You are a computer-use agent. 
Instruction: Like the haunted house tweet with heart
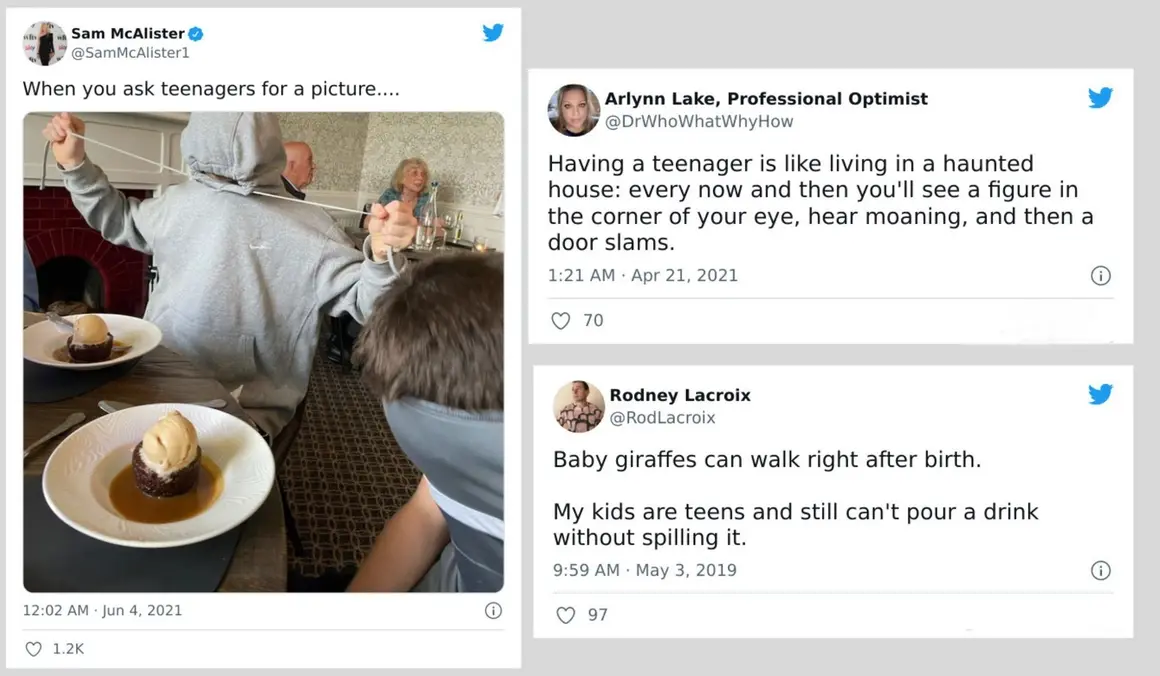pos(561,321)
